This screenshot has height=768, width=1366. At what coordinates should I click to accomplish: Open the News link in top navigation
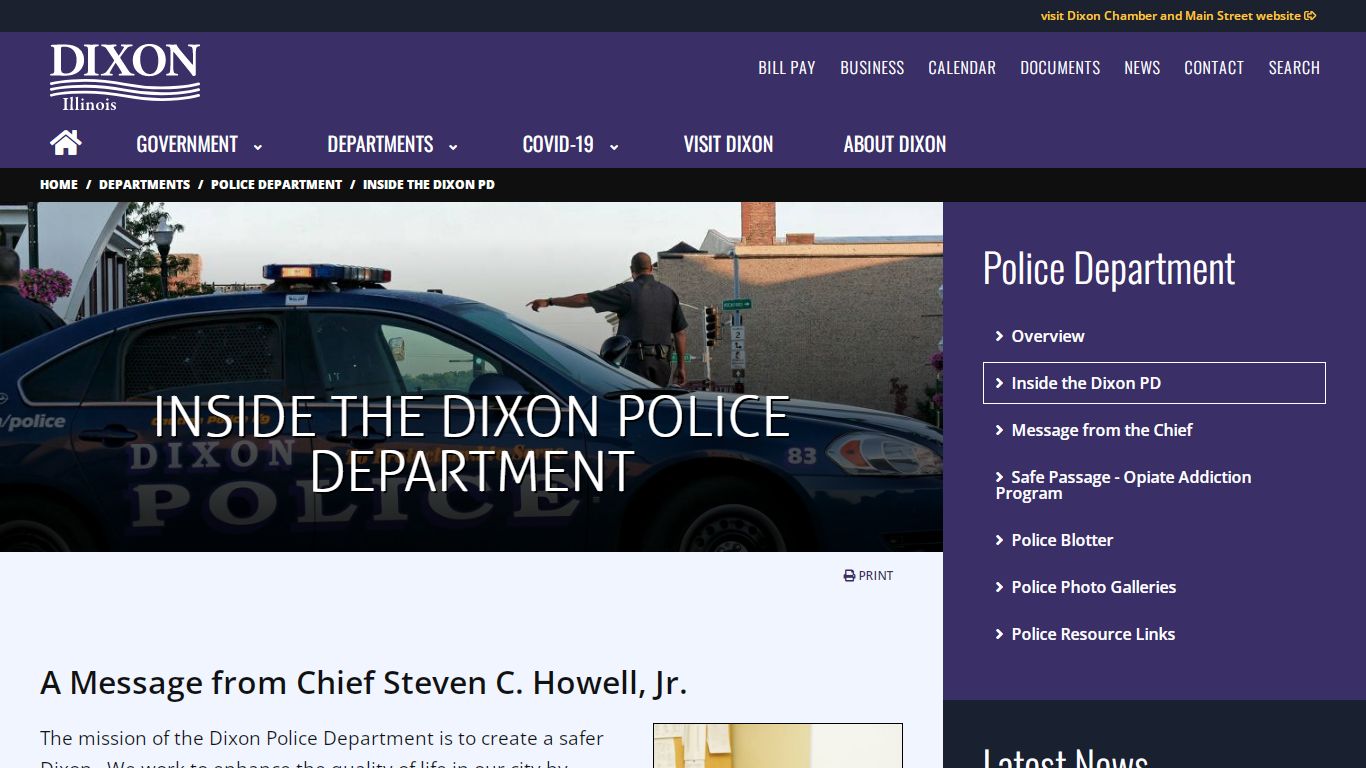click(x=1142, y=68)
